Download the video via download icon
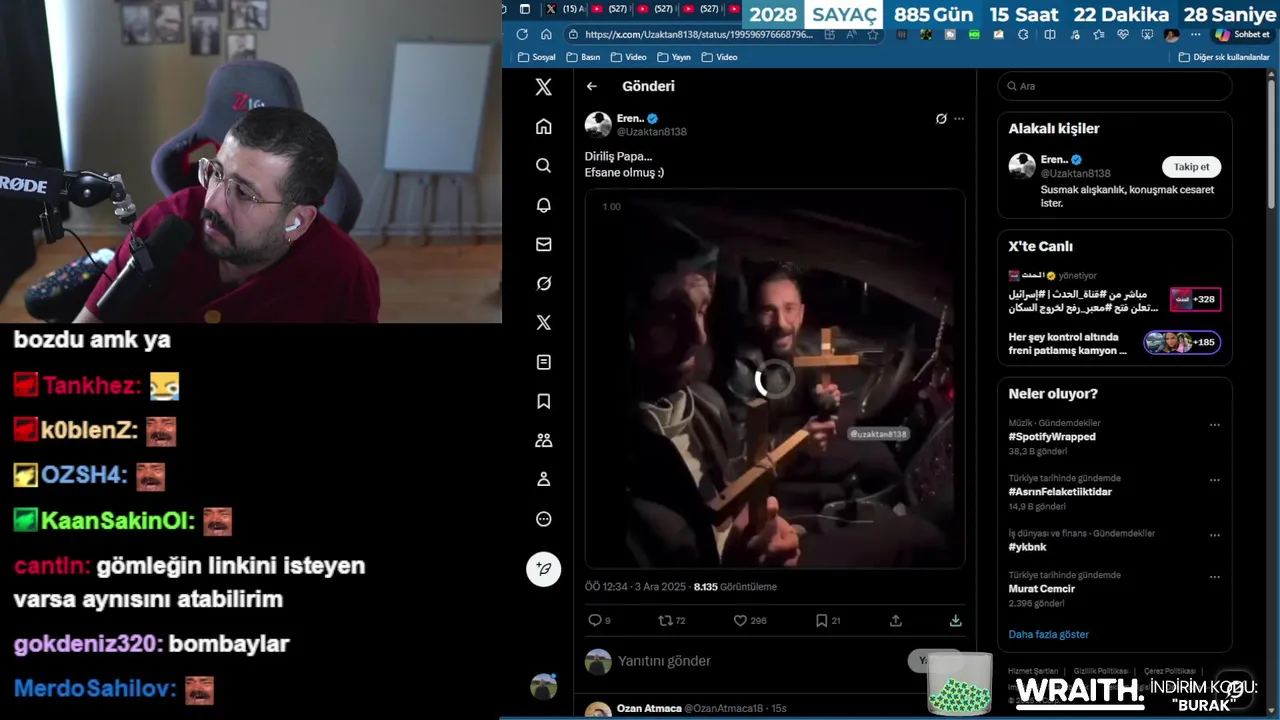The width and height of the screenshot is (1280, 720). click(955, 620)
